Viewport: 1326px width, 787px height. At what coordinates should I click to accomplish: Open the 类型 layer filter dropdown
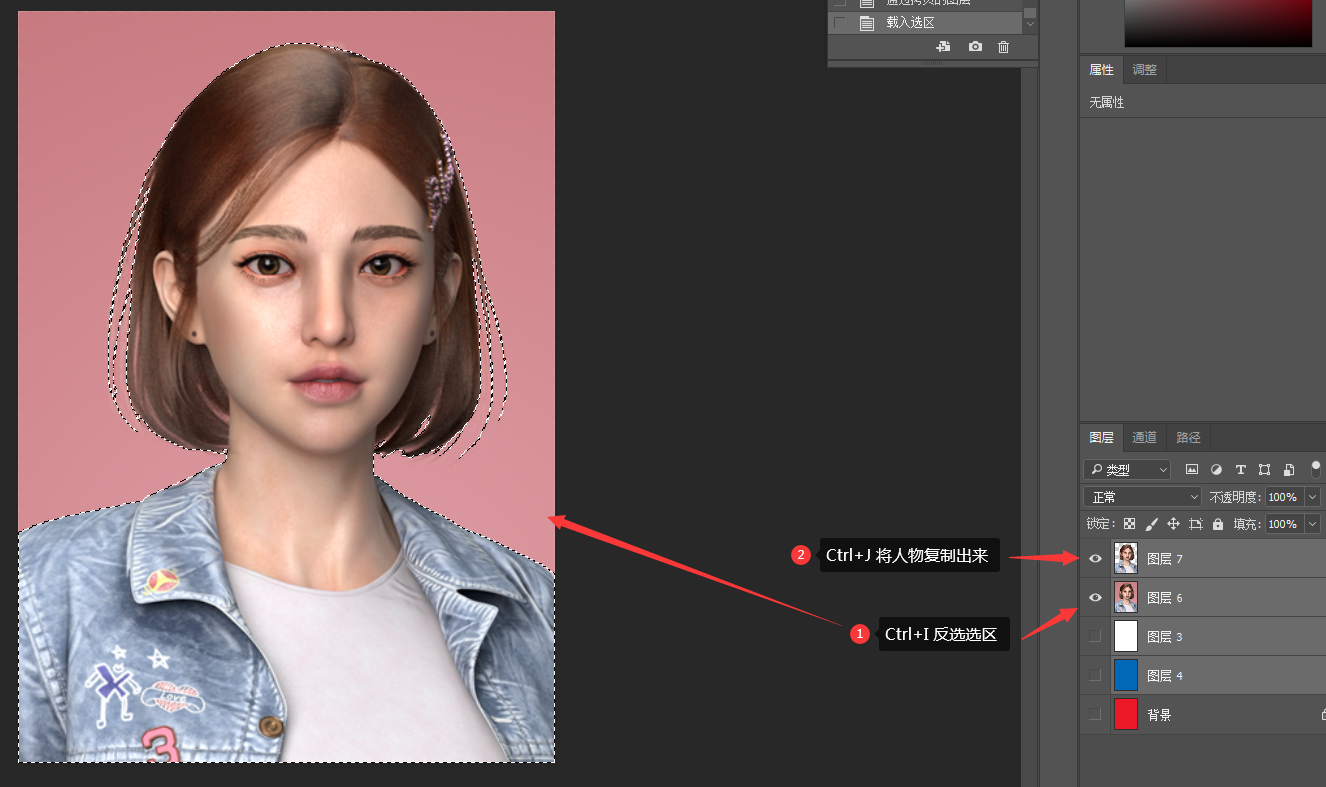[x=1127, y=469]
